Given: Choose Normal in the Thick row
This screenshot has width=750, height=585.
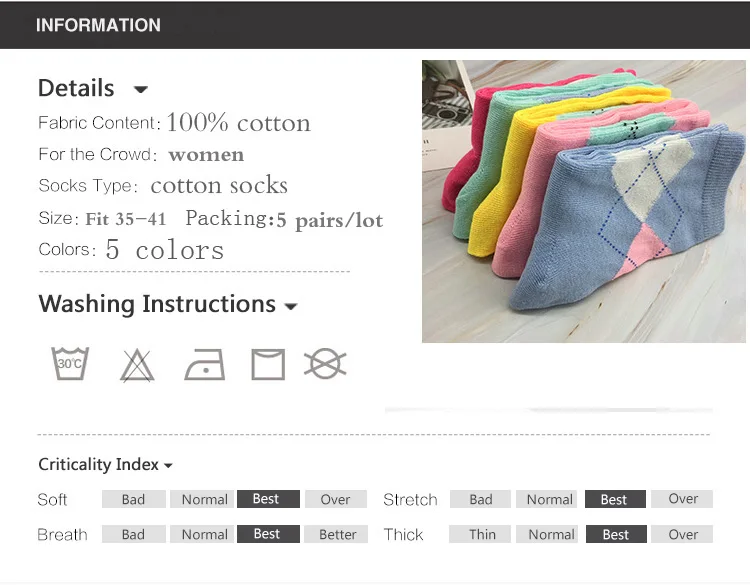Looking at the screenshot, I should 547,534.
